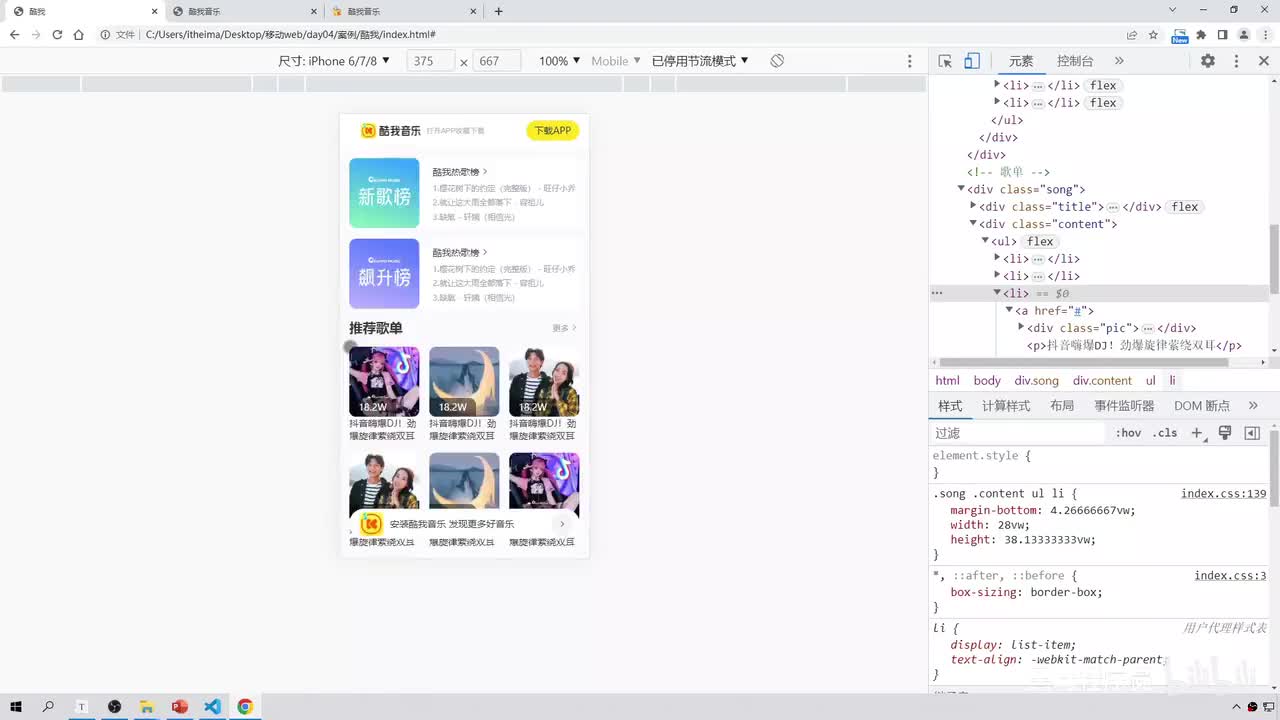The width and height of the screenshot is (1280, 720).
Task: Select div.content in breadcrumb bar
Action: 1102,381
